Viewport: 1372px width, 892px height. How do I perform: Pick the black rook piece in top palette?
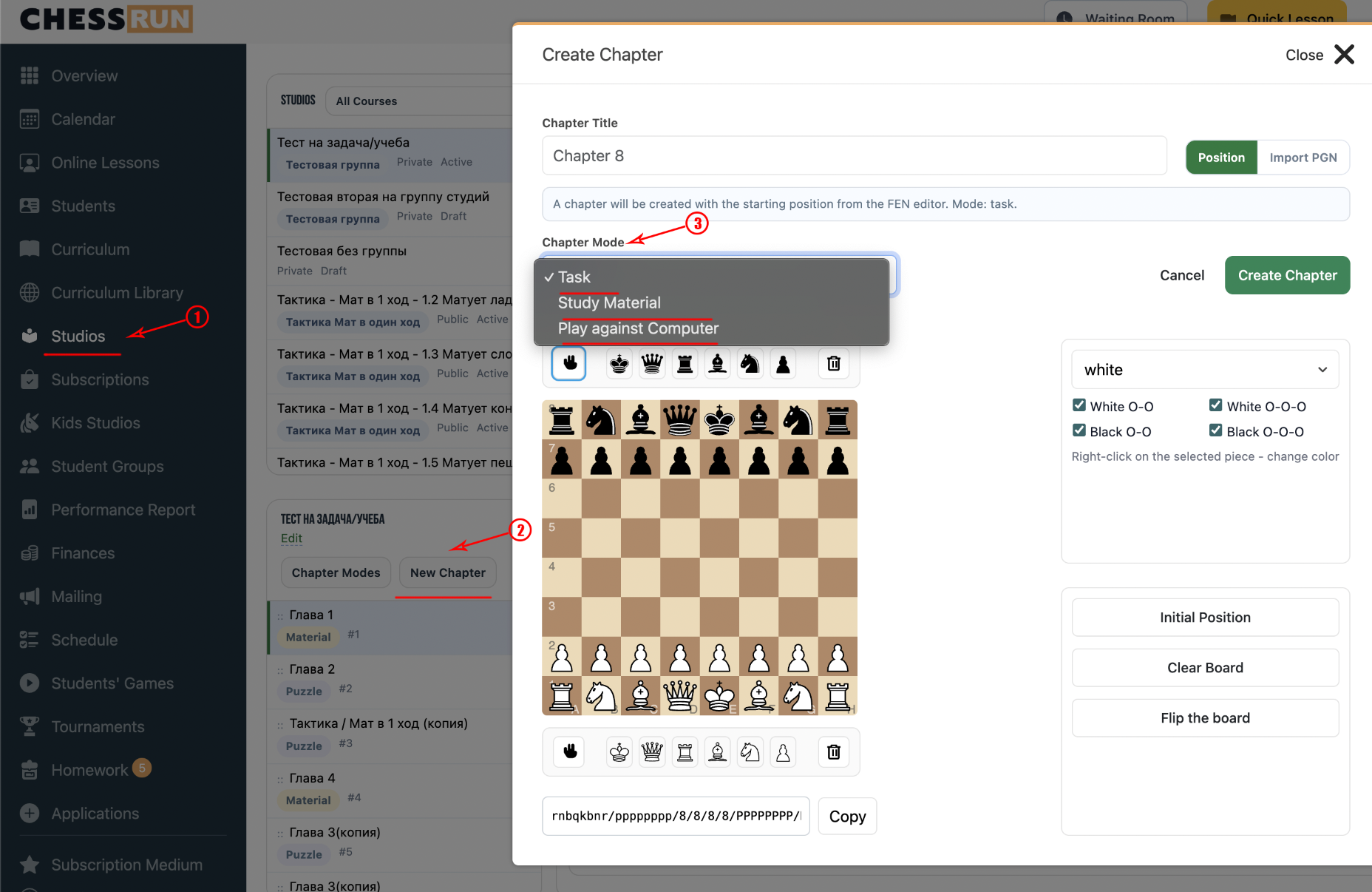click(685, 363)
